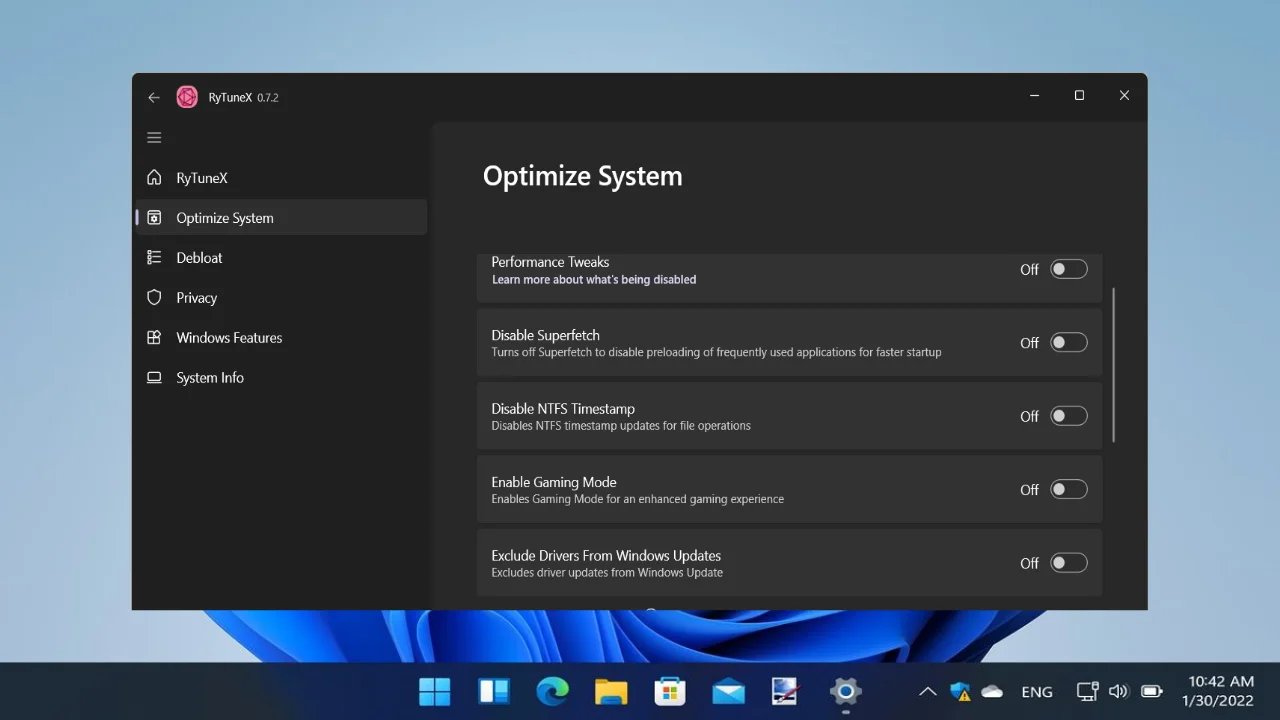Minimize the RyTuneX window
The width and height of the screenshot is (1280, 720).
tap(1034, 95)
